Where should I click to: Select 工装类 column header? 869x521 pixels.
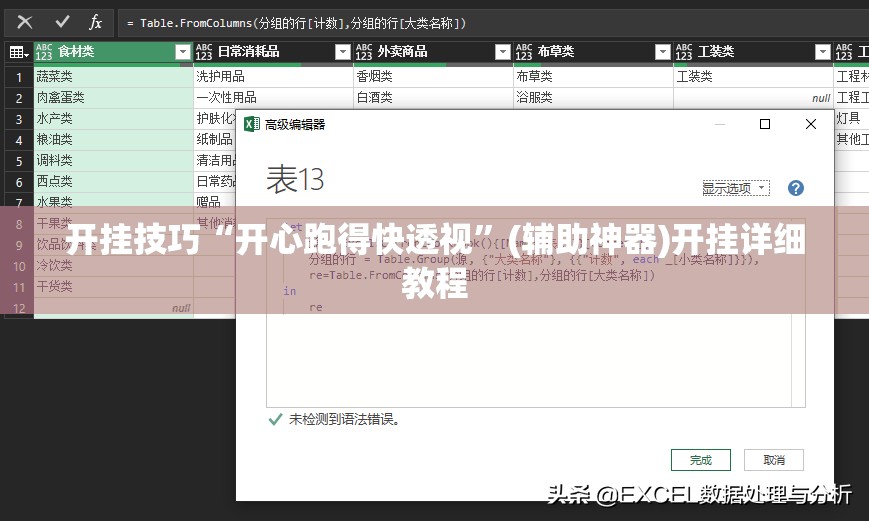click(753, 52)
